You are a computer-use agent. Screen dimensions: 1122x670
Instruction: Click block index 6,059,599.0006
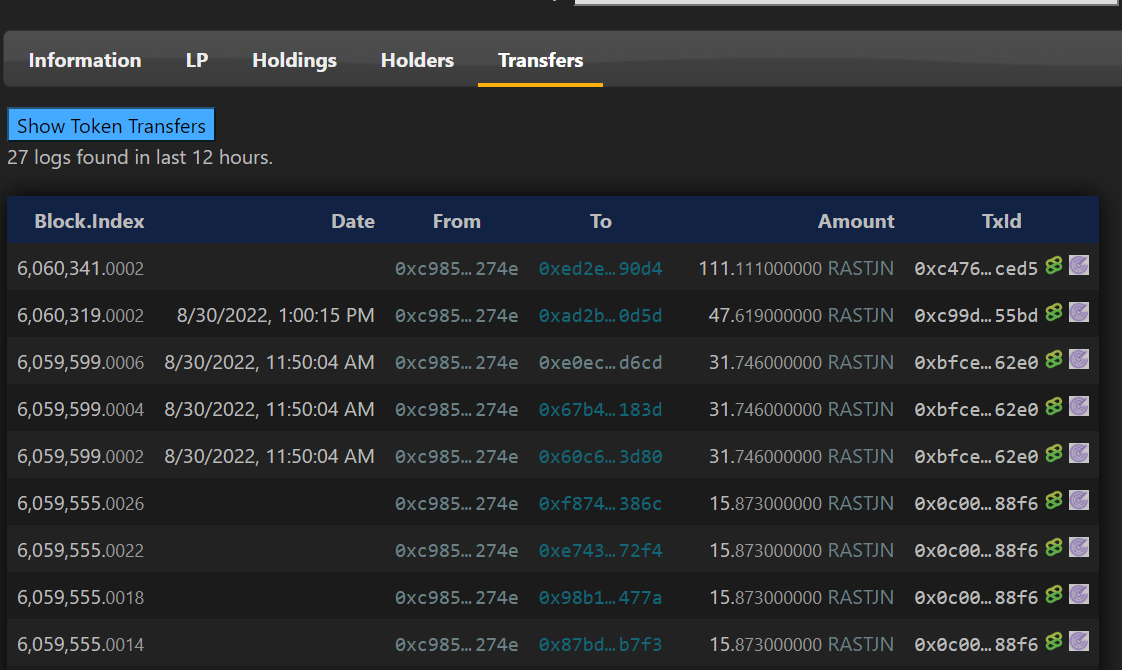(80, 362)
